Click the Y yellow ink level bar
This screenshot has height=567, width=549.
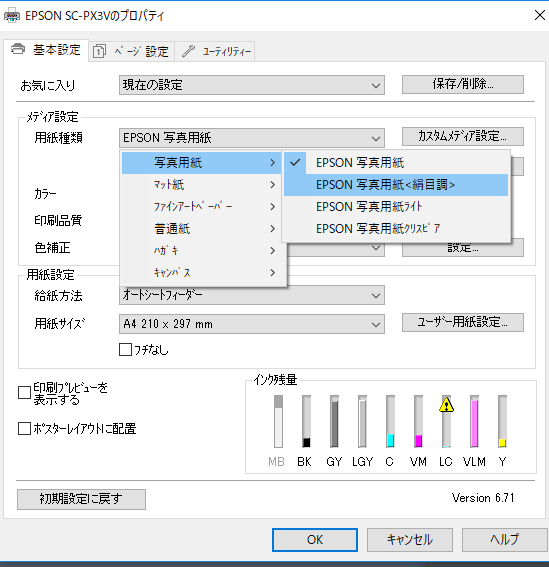pyautogui.click(x=502, y=421)
